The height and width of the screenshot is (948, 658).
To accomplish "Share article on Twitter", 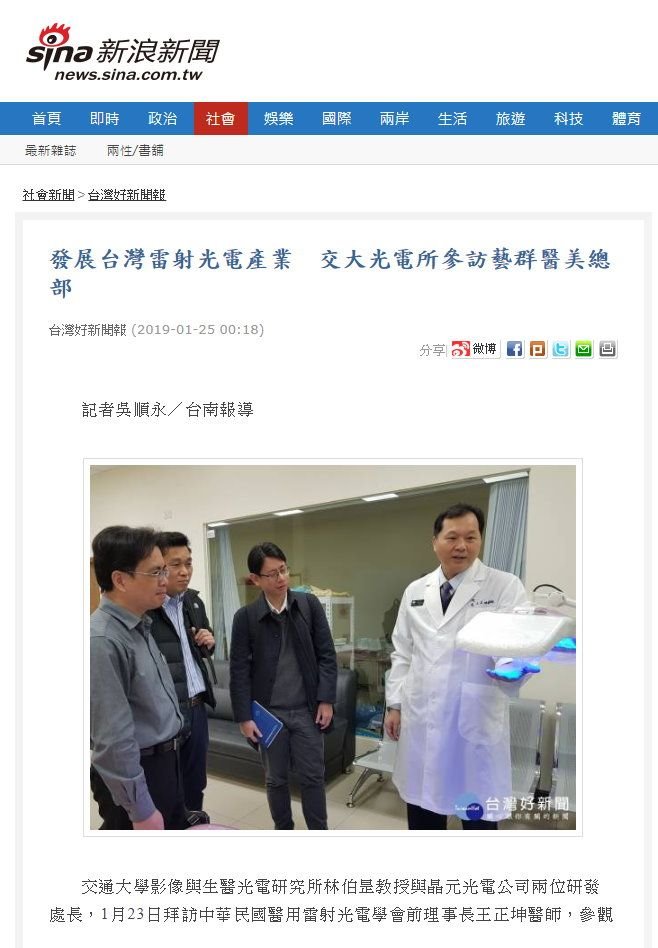I will (x=561, y=349).
